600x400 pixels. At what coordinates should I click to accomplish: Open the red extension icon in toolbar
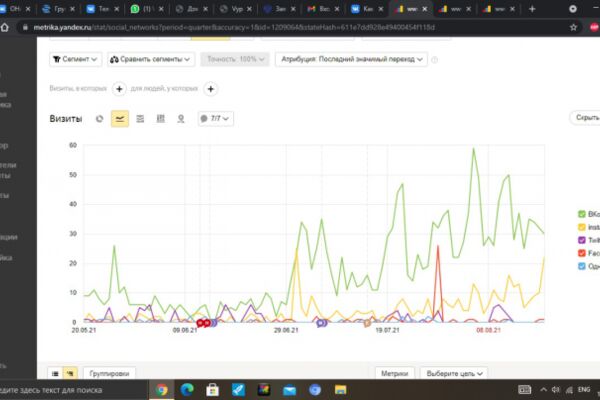594,27
